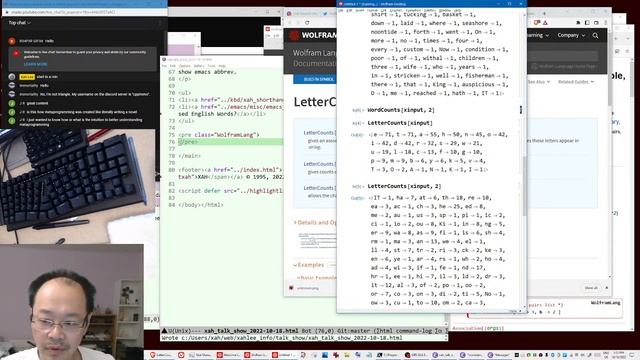This screenshot has width=640, height=360.
Task: Expand the Top chat dropdown
Action: click(x=20, y=23)
